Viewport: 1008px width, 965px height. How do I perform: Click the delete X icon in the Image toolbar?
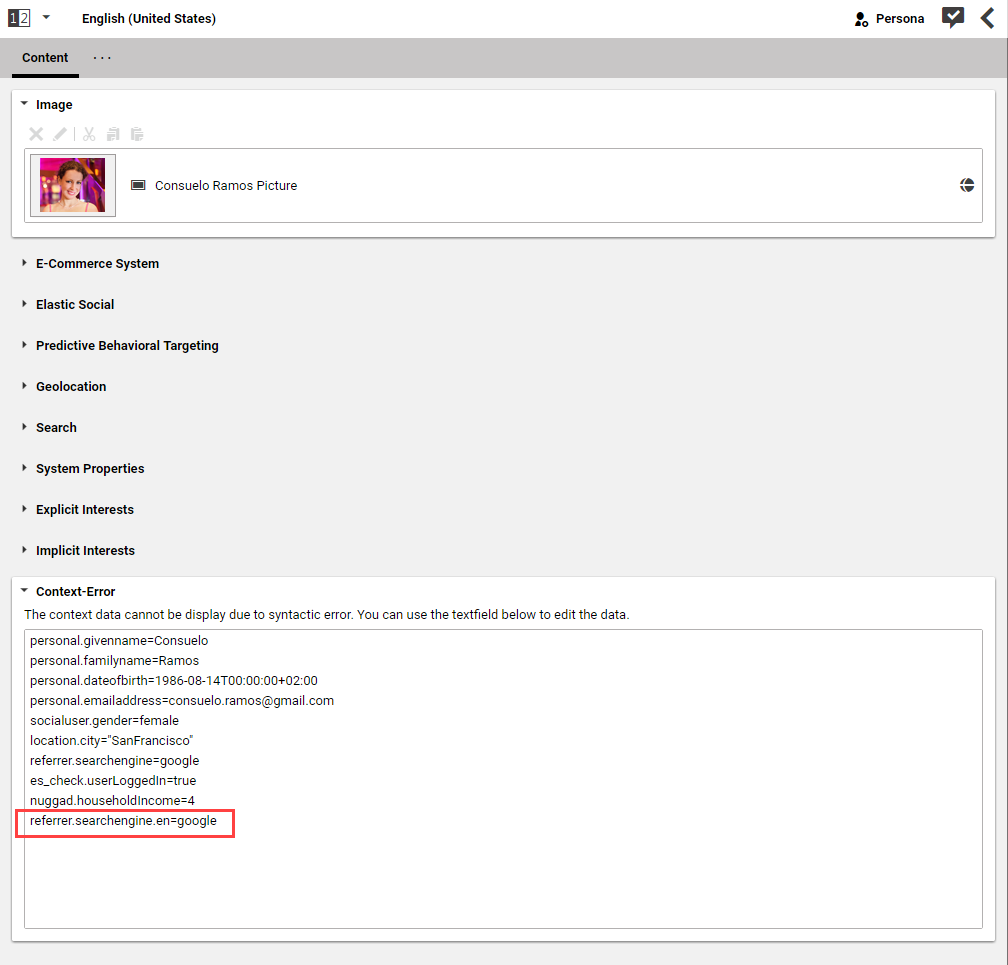36,134
